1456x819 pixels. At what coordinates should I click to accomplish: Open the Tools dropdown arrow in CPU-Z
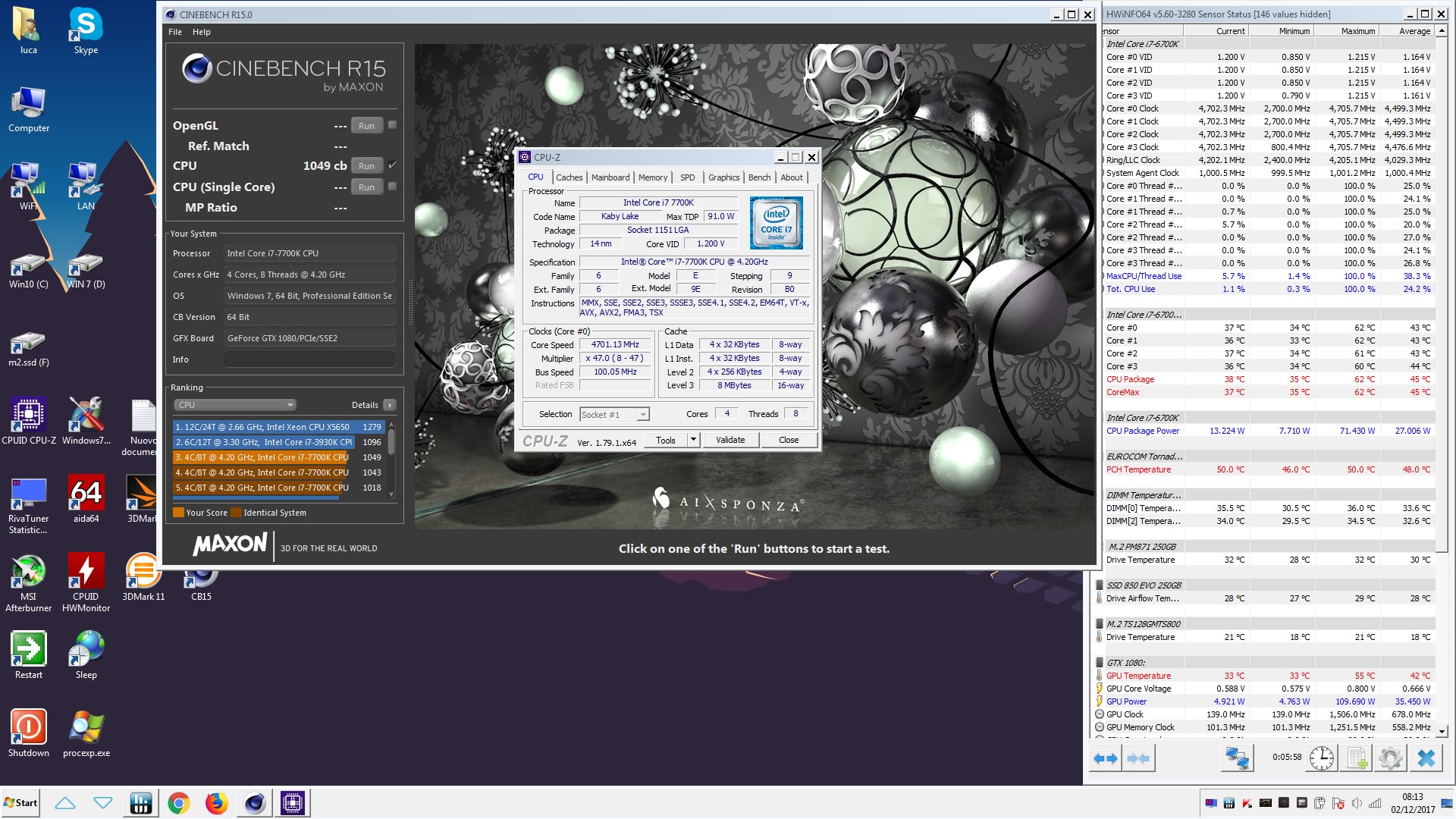pos(692,440)
